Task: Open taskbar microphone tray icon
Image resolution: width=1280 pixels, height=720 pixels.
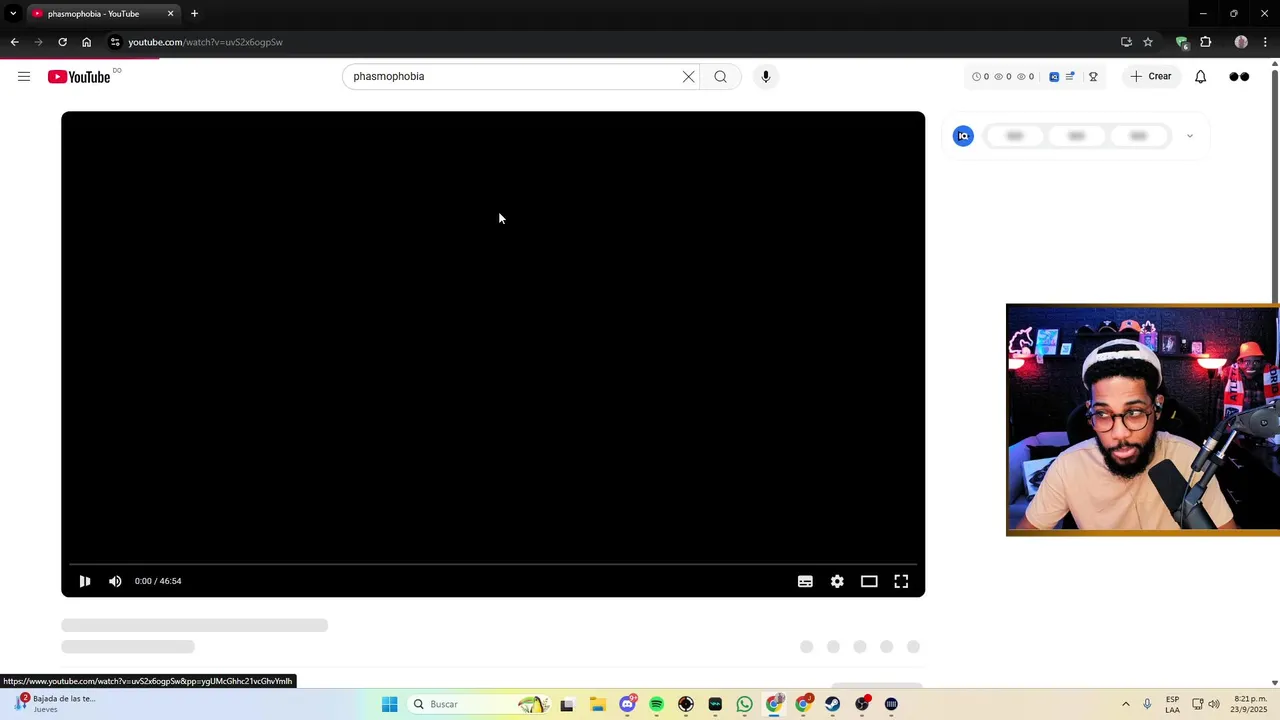Action: (x=1147, y=704)
